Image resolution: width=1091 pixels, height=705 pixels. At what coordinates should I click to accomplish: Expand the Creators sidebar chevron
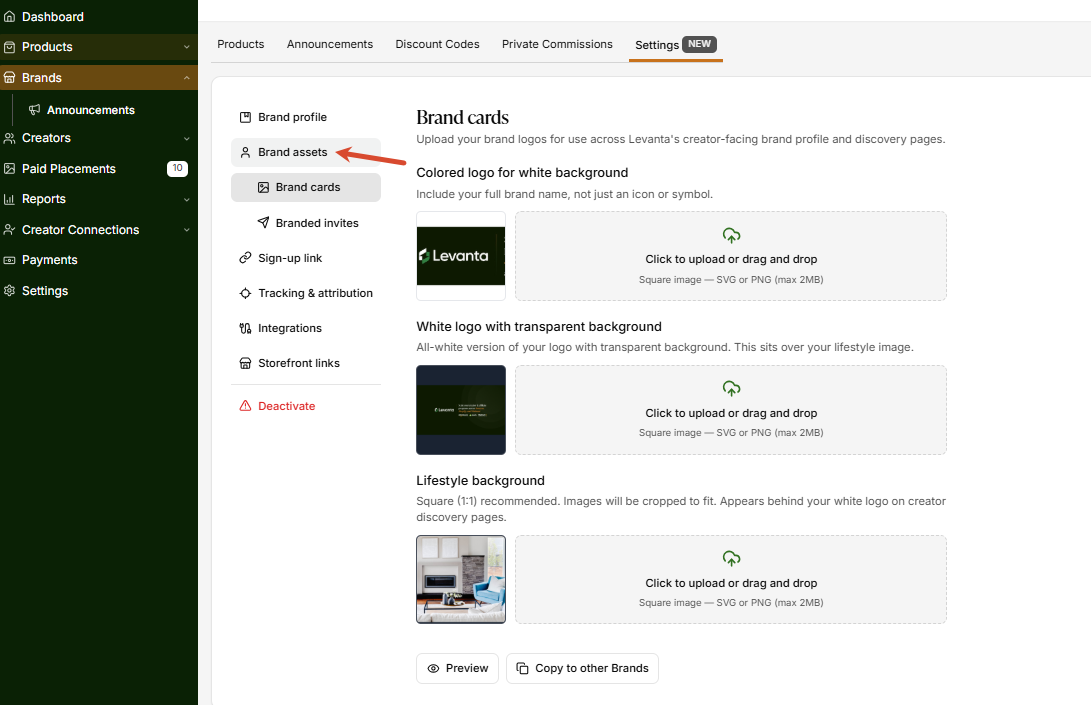pyautogui.click(x=186, y=138)
